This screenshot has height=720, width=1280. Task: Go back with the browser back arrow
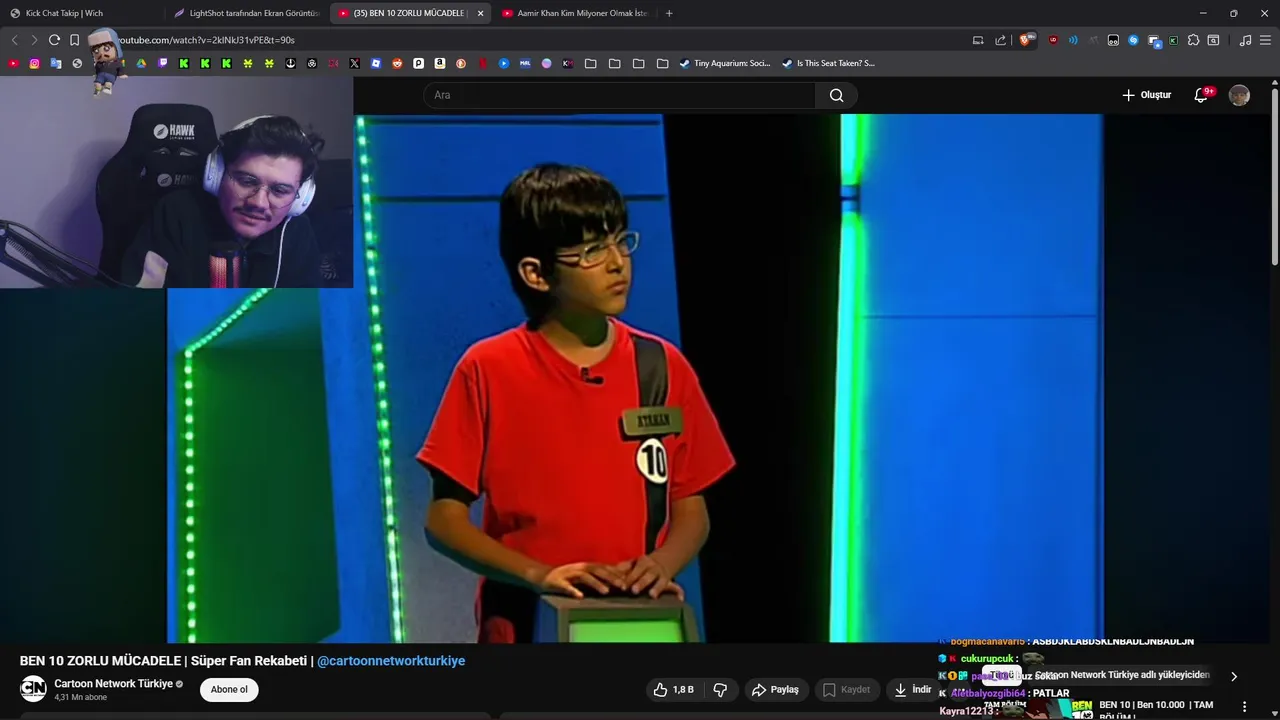(x=14, y=40)
